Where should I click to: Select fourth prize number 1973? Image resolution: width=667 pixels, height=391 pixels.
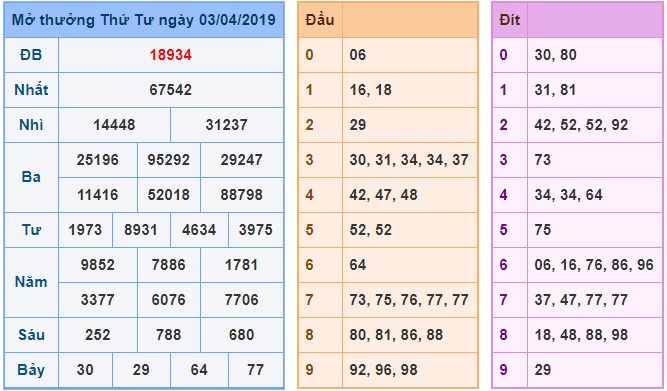pos(85,230)
